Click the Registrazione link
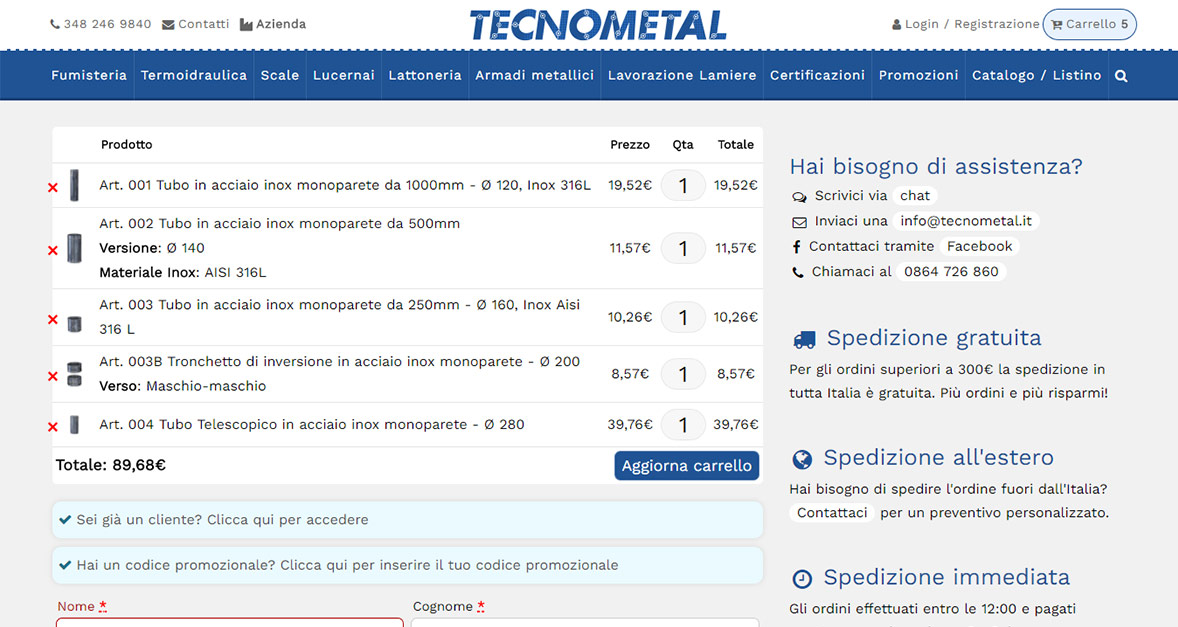 coord(996,24)
